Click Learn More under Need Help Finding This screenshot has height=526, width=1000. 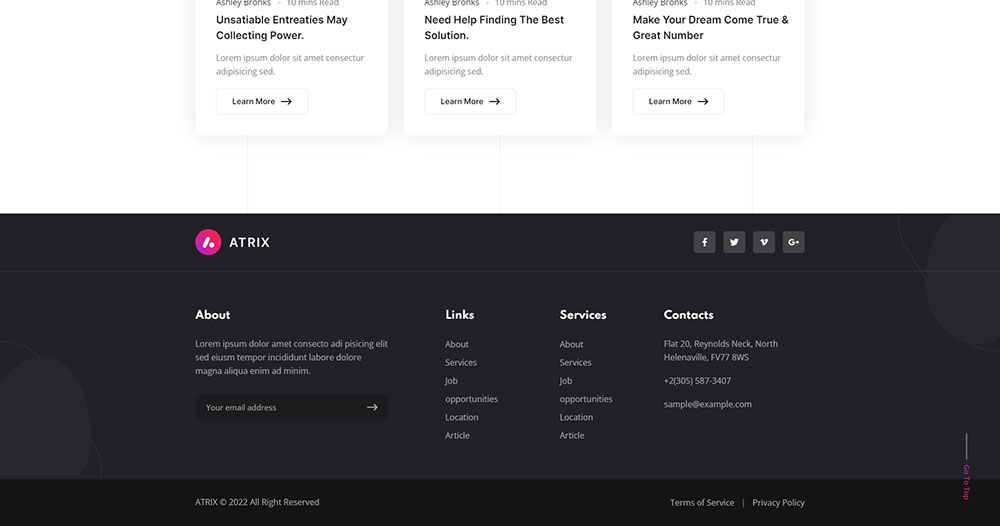(469, 101)
